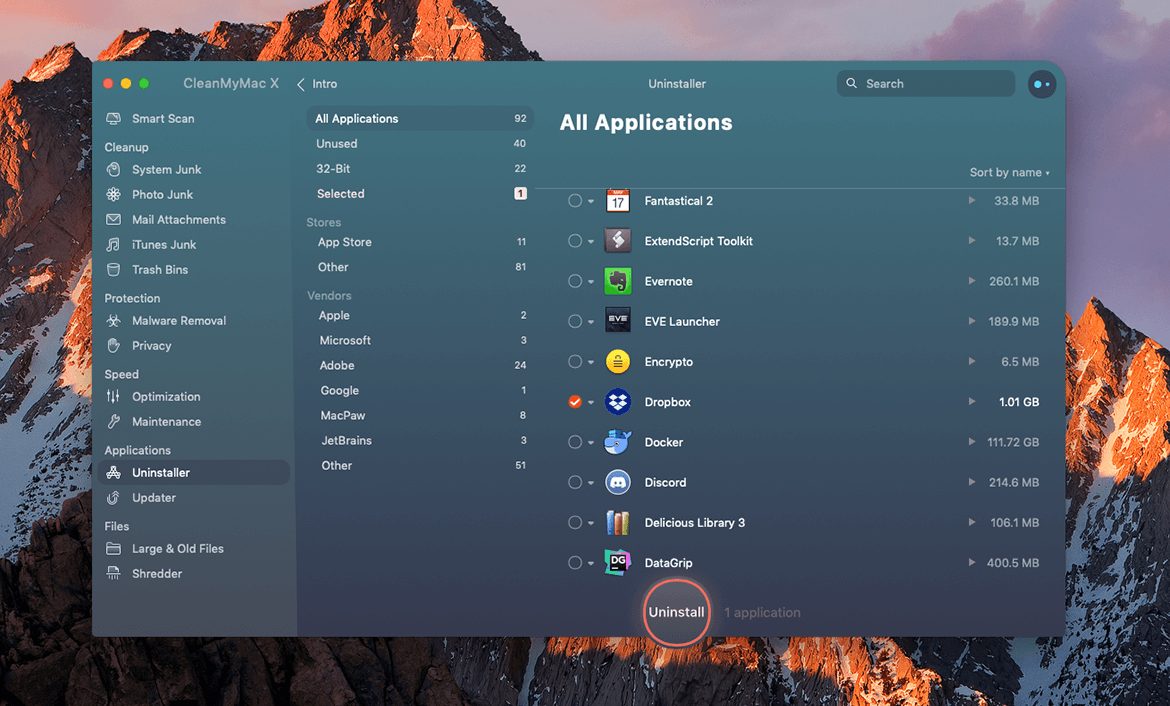Image resolution: width=1170 pixels, height=706 pixels.
Task: Select the DataGrip app icon
Action: point(618,563)
